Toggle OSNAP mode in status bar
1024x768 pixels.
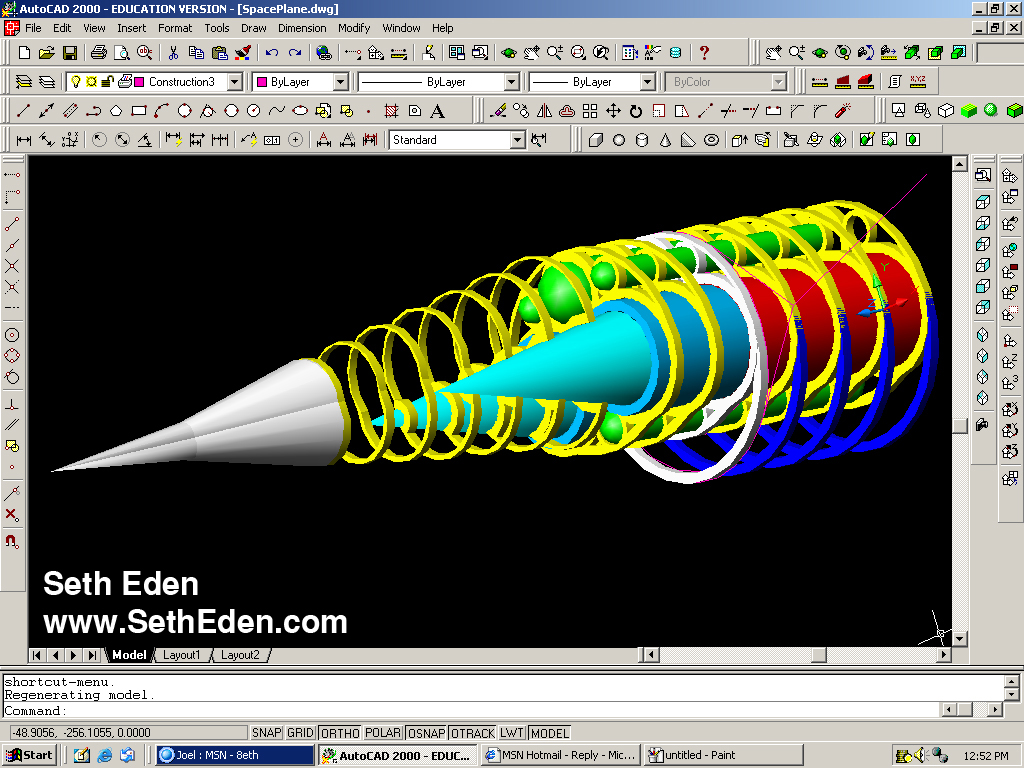[425, 733]
